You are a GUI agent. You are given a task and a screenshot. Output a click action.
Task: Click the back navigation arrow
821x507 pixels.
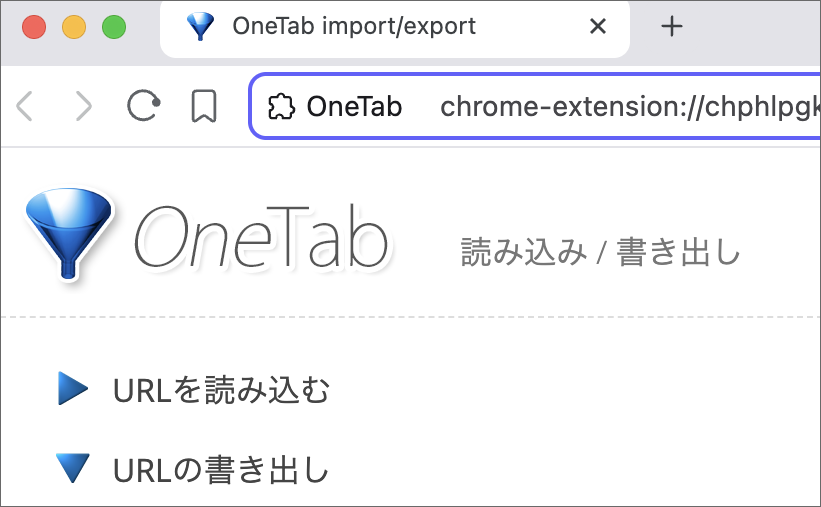tap(24, 106)
